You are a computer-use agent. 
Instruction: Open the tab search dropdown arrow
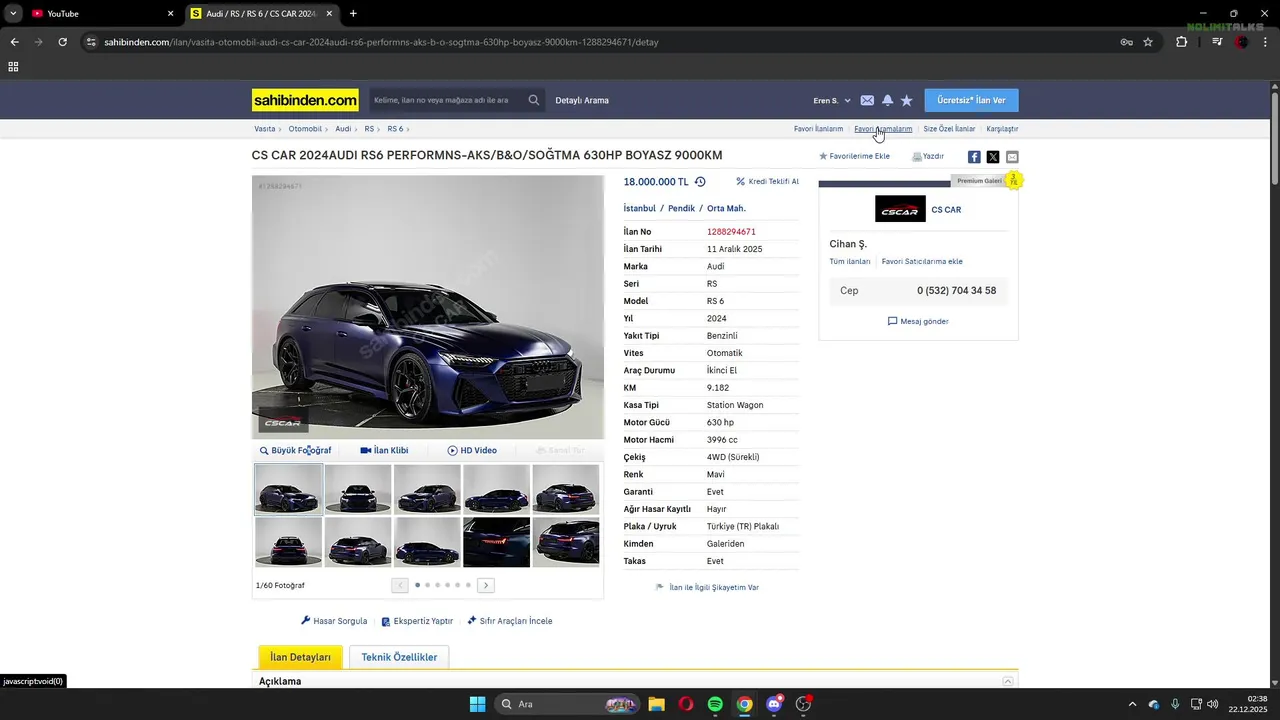[13, 14]
